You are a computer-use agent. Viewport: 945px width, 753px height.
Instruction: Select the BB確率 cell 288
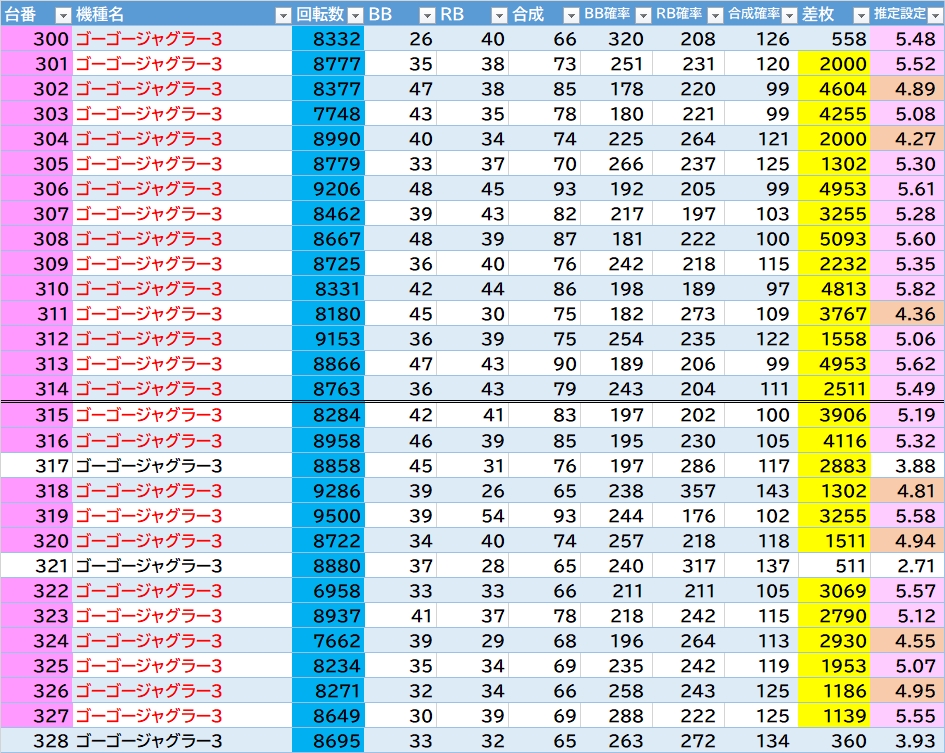coord(617,716)
